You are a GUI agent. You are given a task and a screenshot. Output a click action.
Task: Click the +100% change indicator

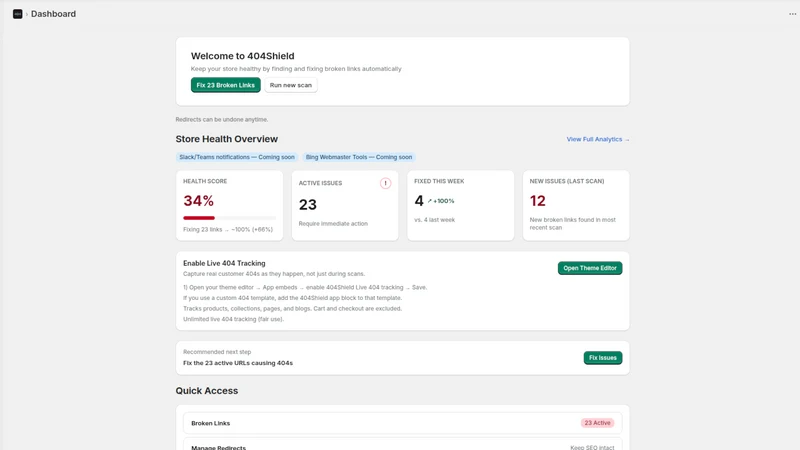(443, 201)
